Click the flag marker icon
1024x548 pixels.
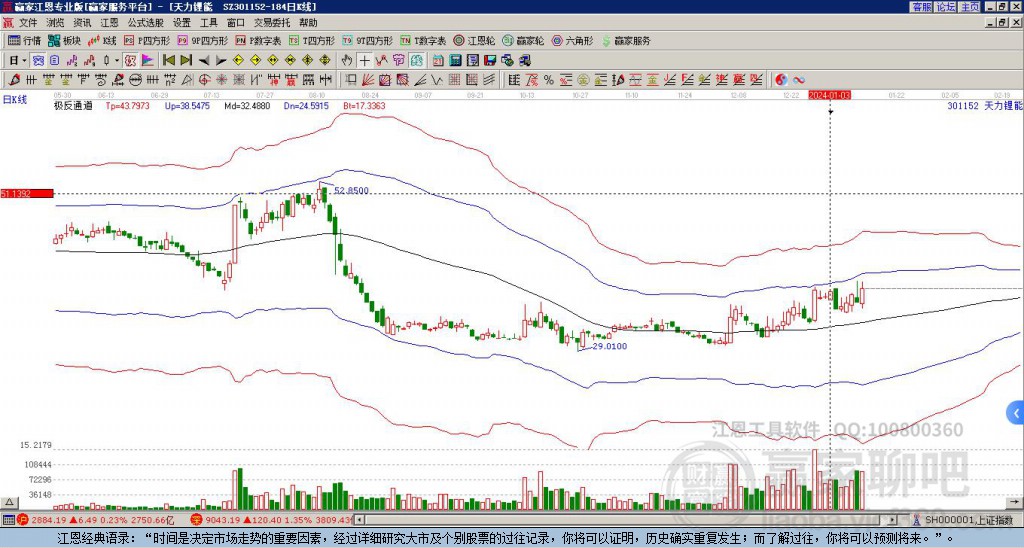pyautogui.click(x=148, y=60)
